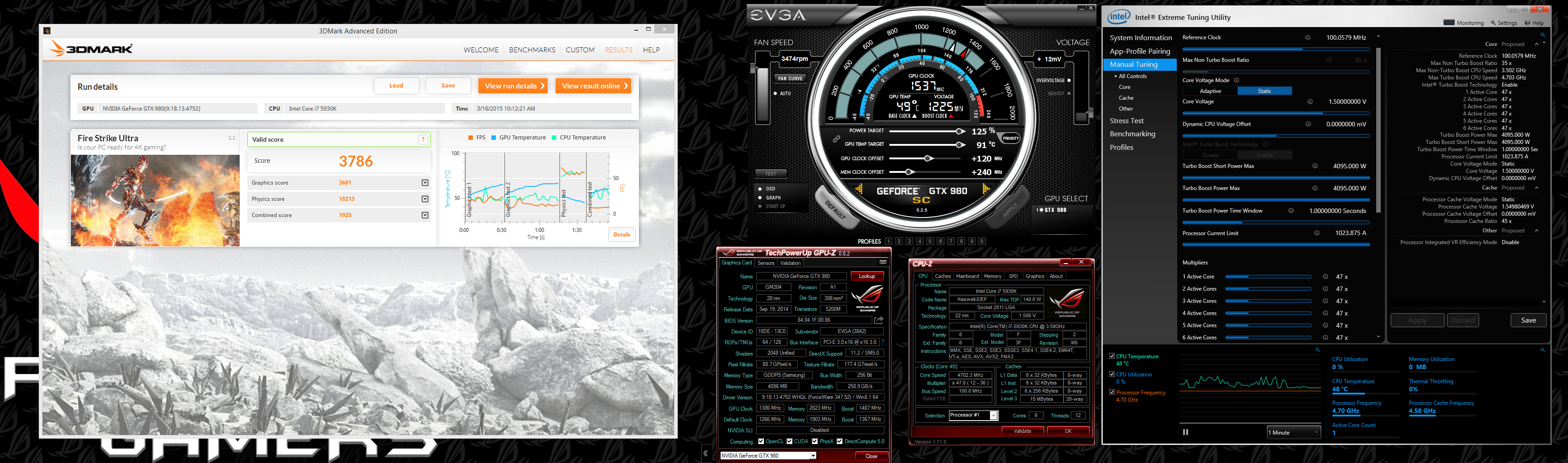
Task: Click the 3DMark logo
Action: (91, 49)
